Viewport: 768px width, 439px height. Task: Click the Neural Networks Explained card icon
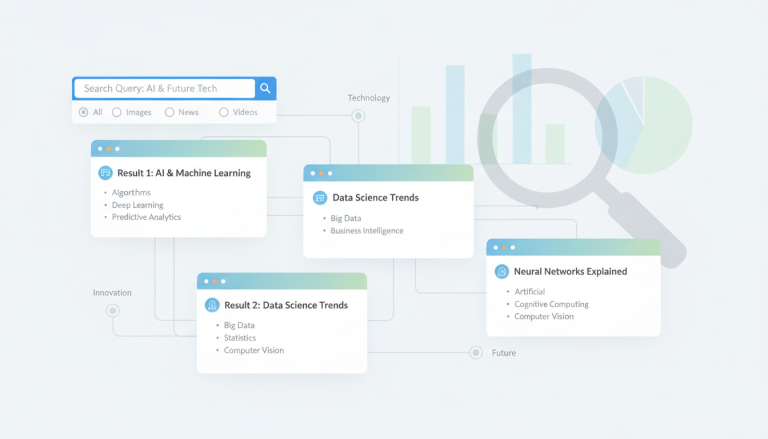tap(502, 271)
